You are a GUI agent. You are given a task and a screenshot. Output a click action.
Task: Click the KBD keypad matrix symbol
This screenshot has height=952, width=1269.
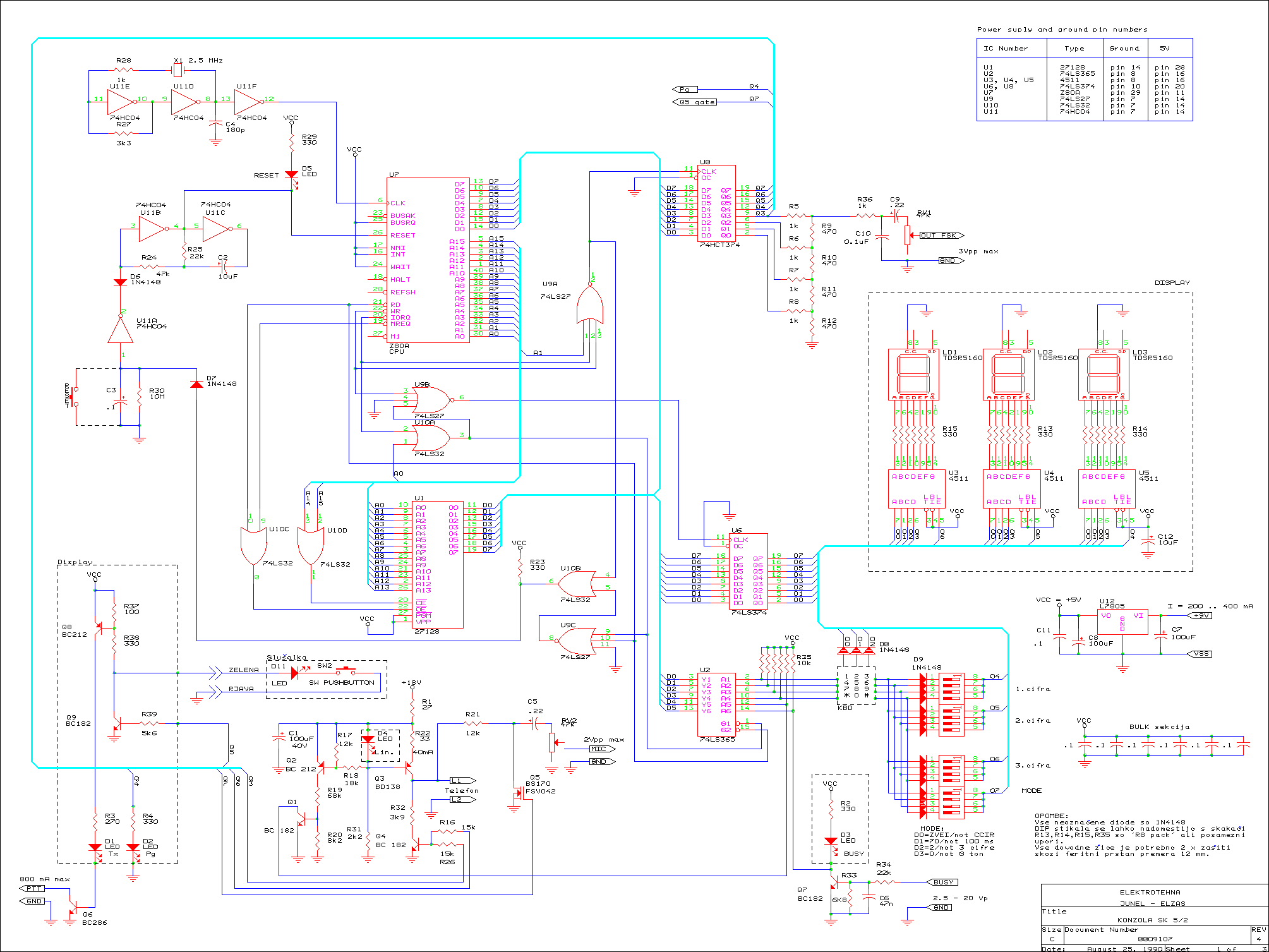coord(857,685)
